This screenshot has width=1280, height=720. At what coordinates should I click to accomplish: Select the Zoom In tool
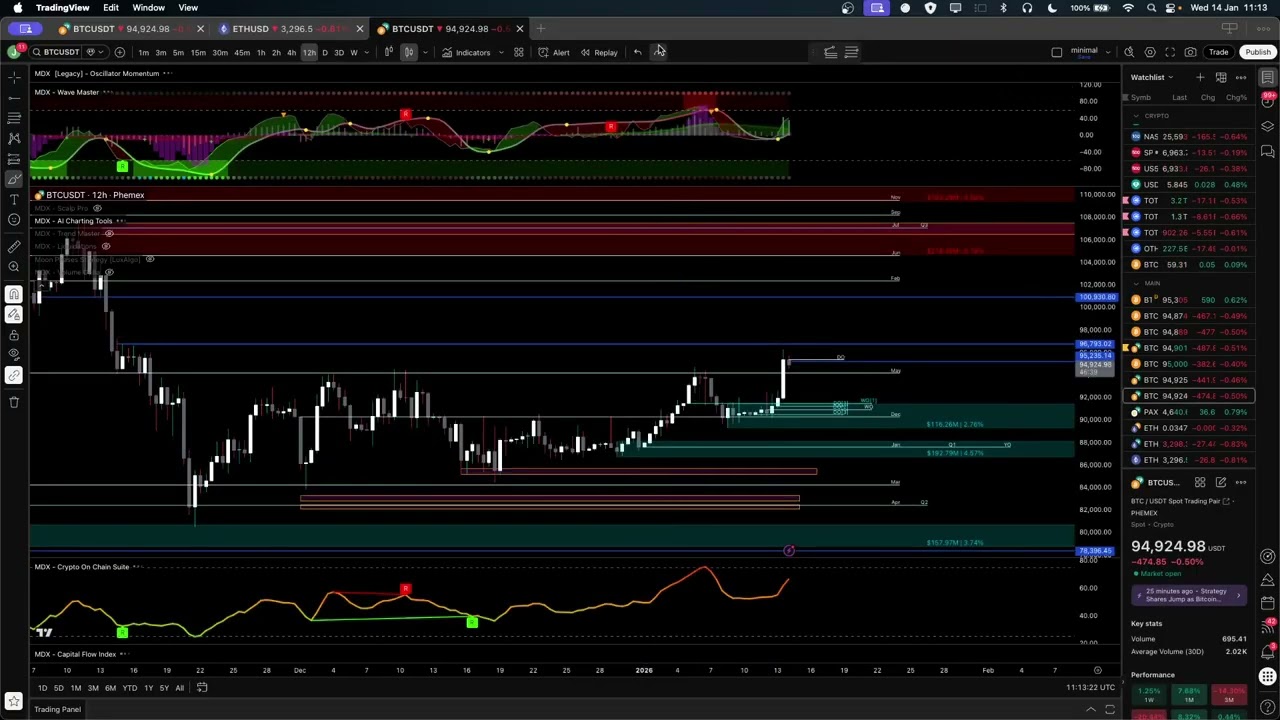click(14, 267)
